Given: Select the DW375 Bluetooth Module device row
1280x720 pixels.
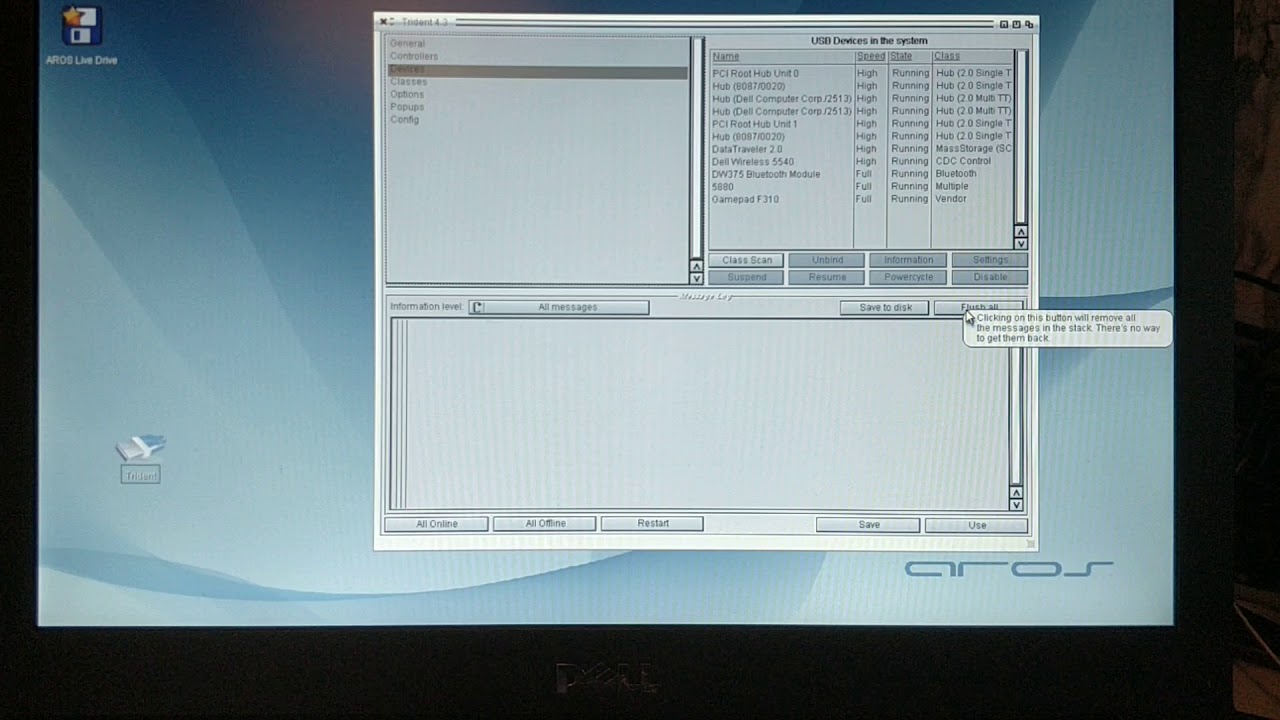Looking at the screenshot, I should click(x=861, y=174).
